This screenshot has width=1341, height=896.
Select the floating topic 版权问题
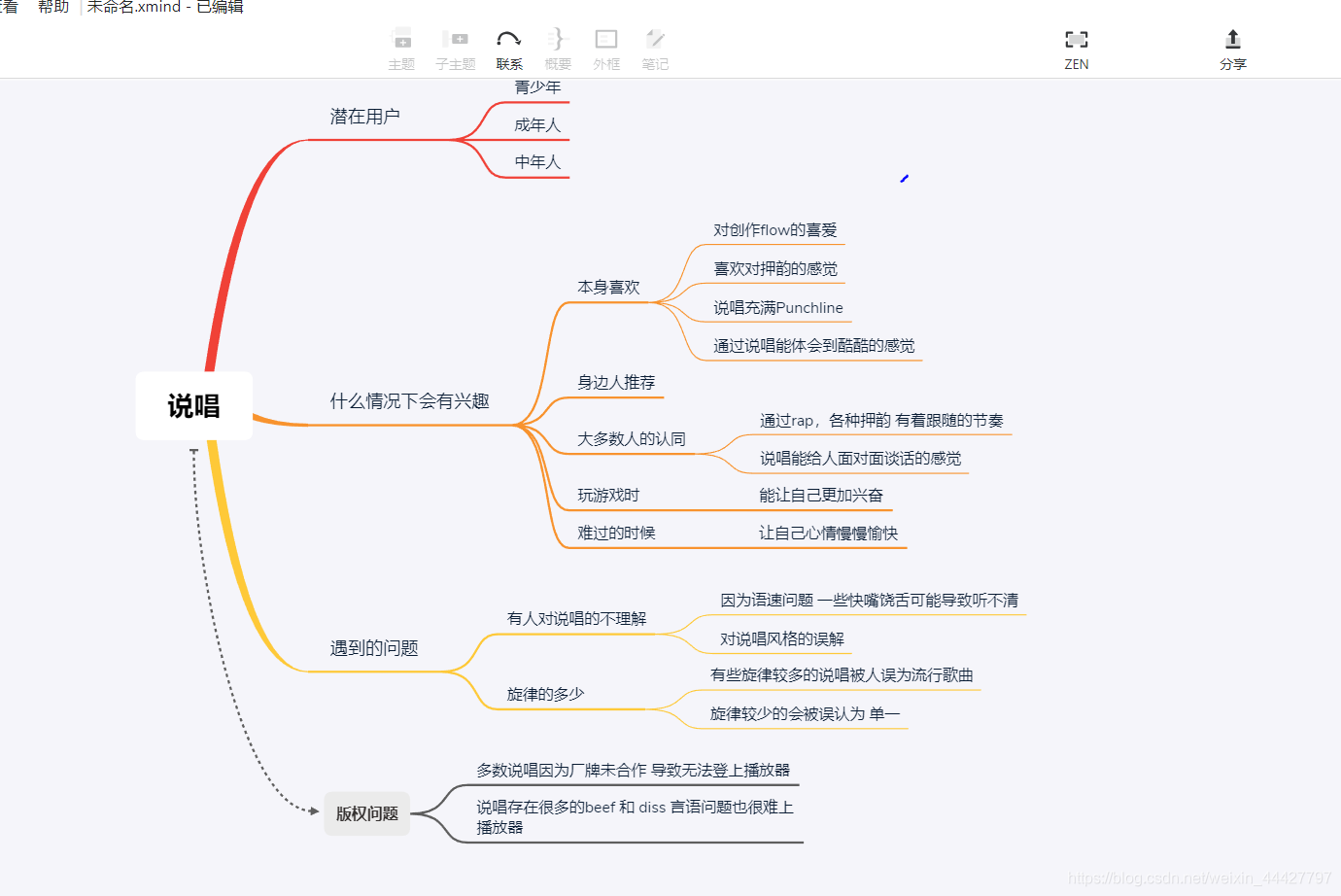(x=367, y=813)
